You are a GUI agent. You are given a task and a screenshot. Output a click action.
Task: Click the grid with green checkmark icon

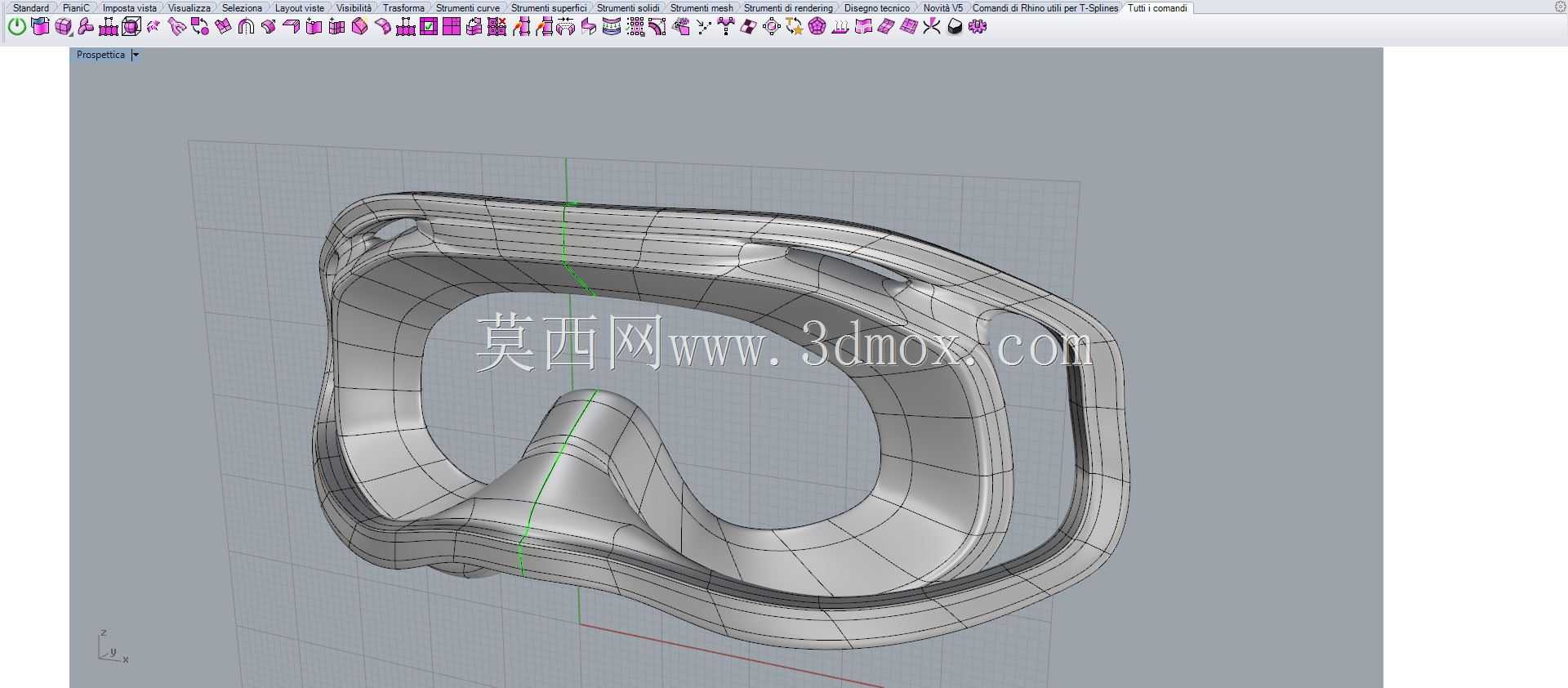(x=429, y=27)
